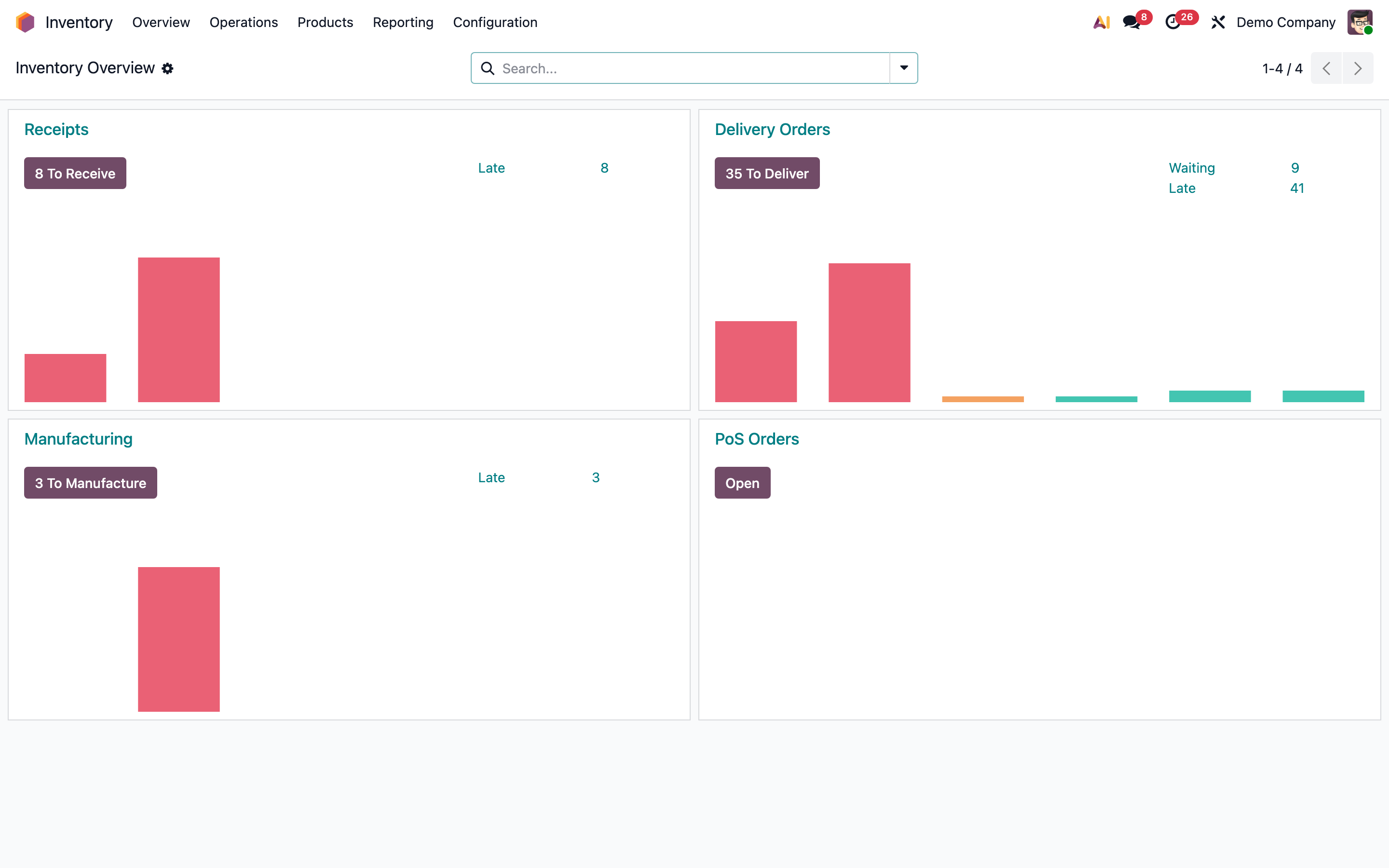
Task: Open the Products menu
Action: point(325,22)
